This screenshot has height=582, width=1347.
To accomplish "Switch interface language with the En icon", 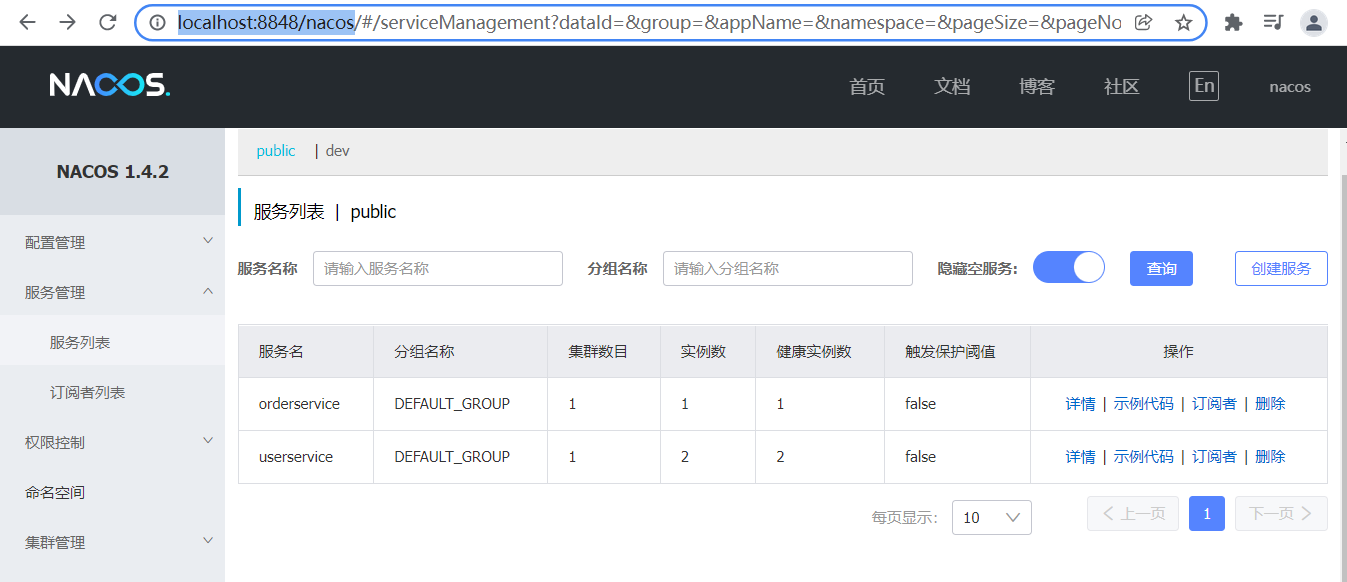I will click(1204, 86).
